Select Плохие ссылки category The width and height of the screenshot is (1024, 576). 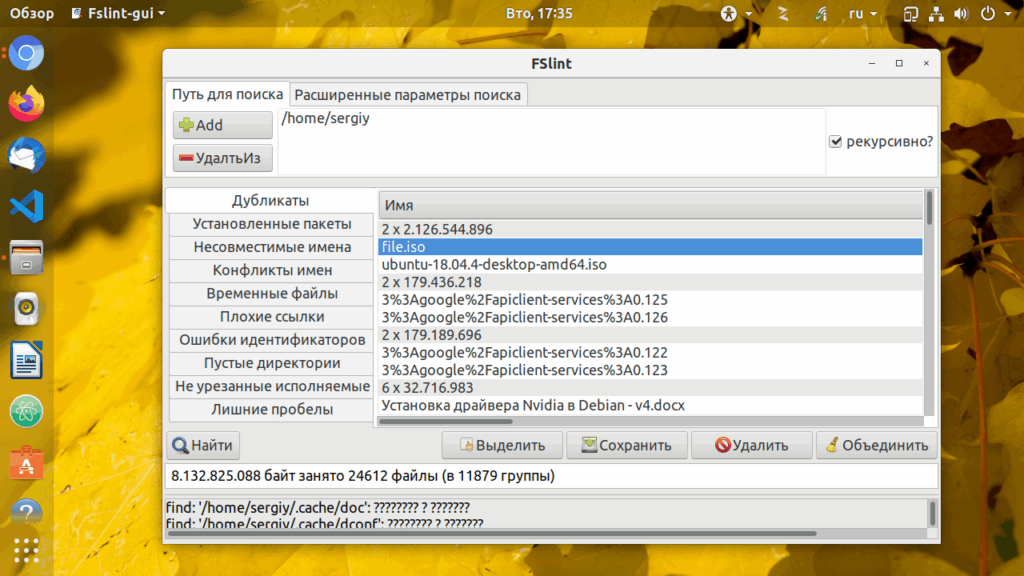[272, 317]
